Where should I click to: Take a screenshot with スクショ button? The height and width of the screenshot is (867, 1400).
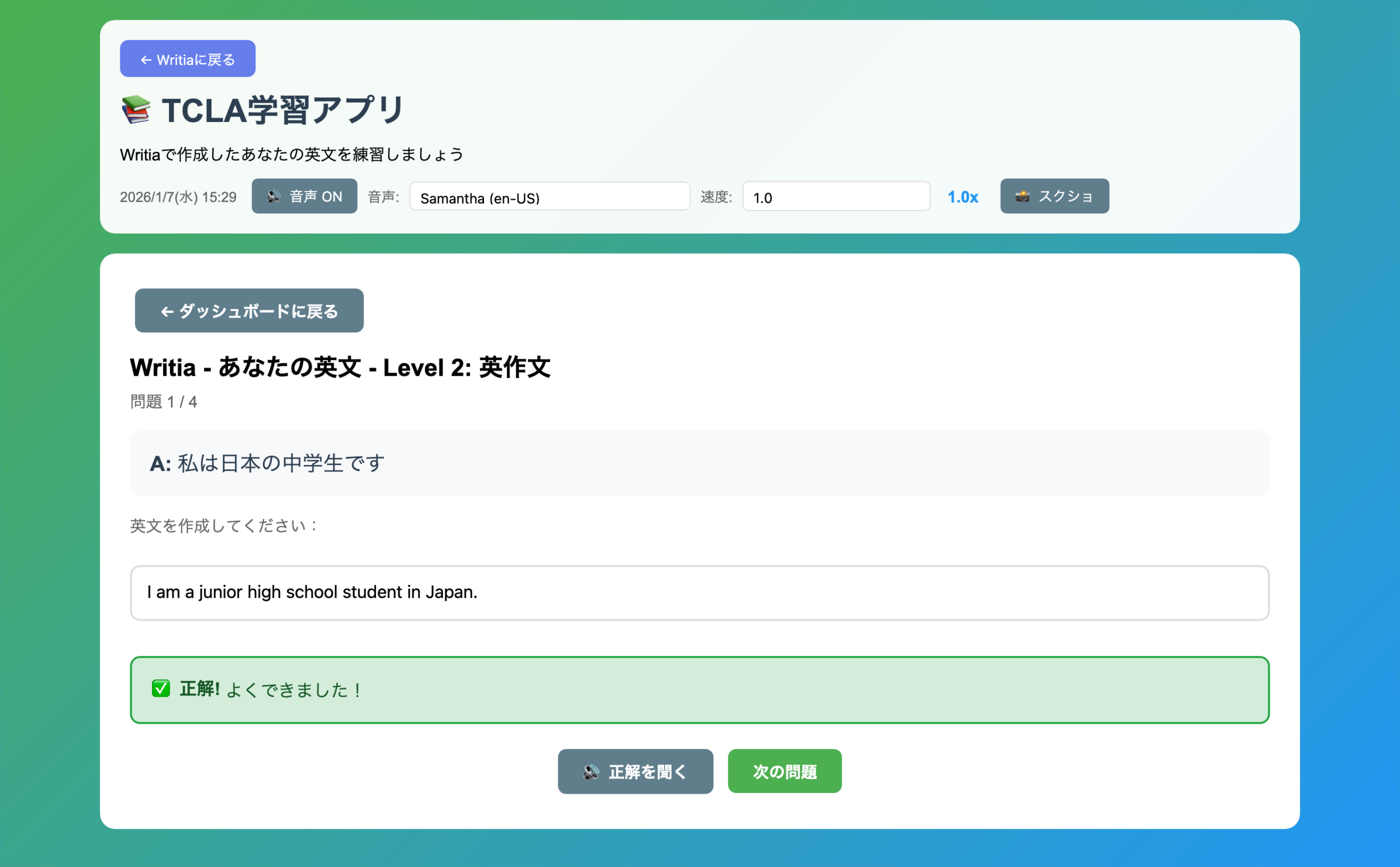pyautogui.click(x=1054, y=197)
